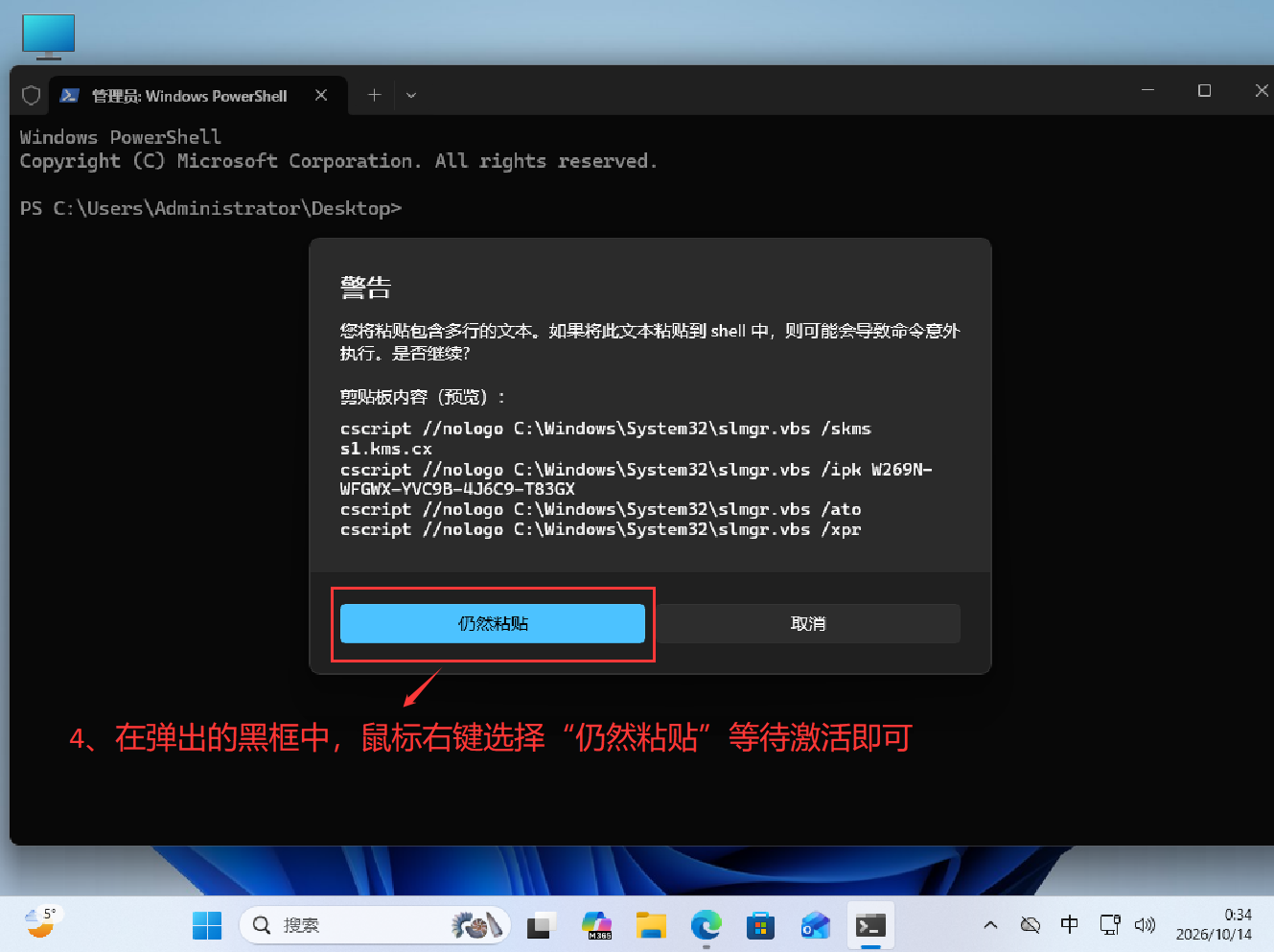Open Task View on the taskbar
The height and width of the screenshot is (952, 1274).
pos(542,925)
